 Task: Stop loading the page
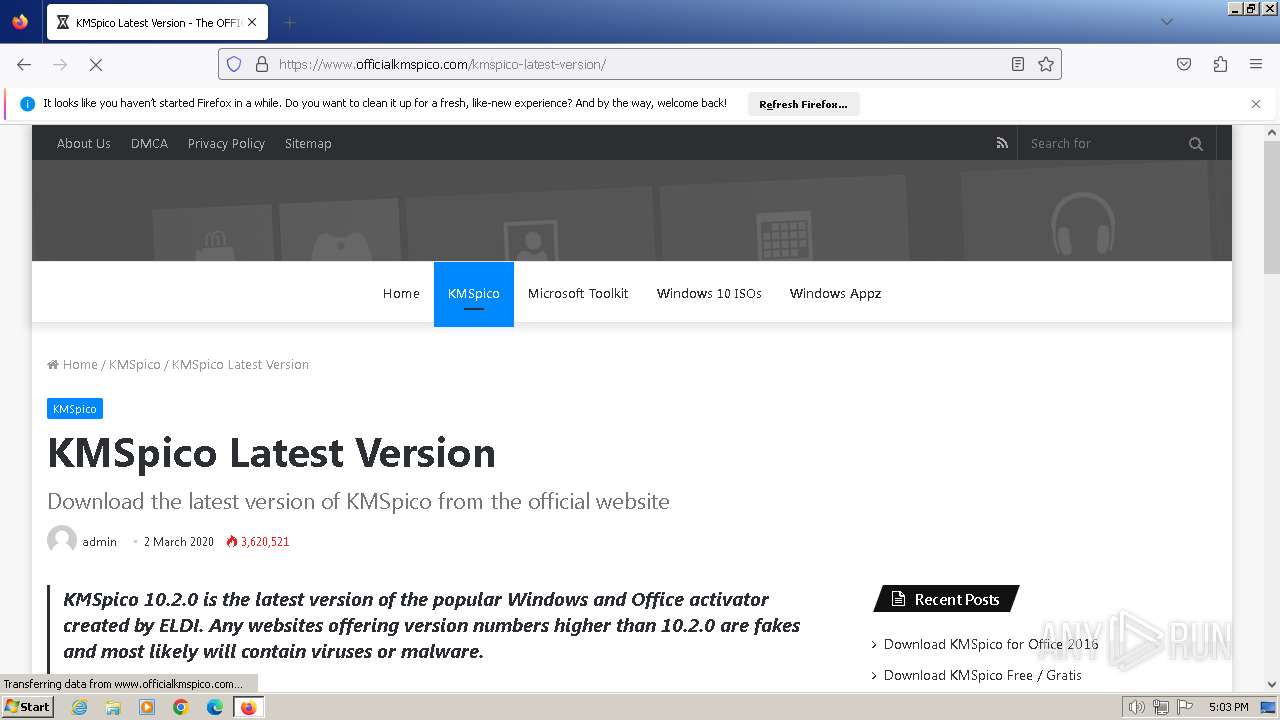click(x=96, y=64)
